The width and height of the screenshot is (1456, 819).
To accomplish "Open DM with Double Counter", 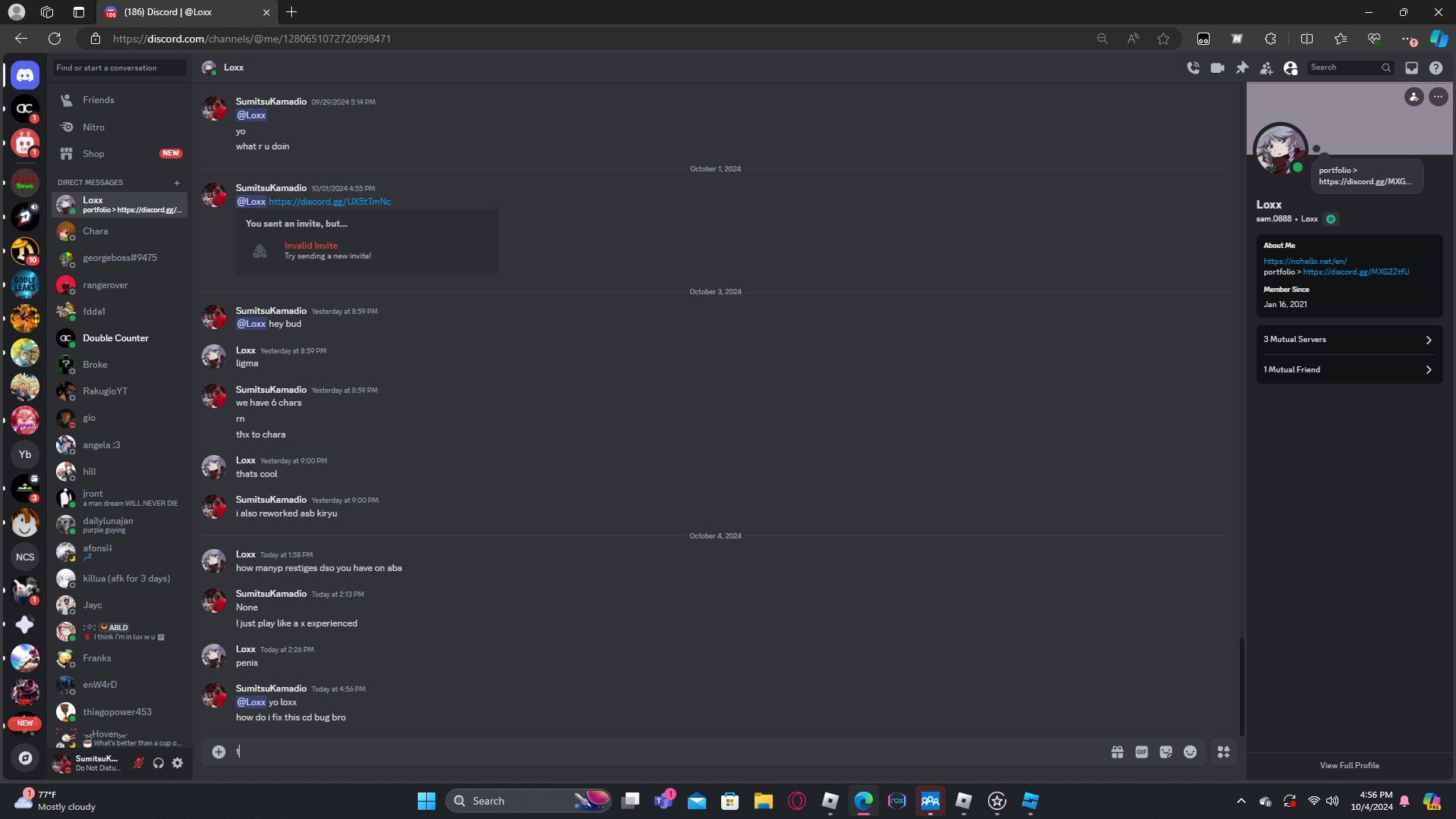I will (119, 338).
